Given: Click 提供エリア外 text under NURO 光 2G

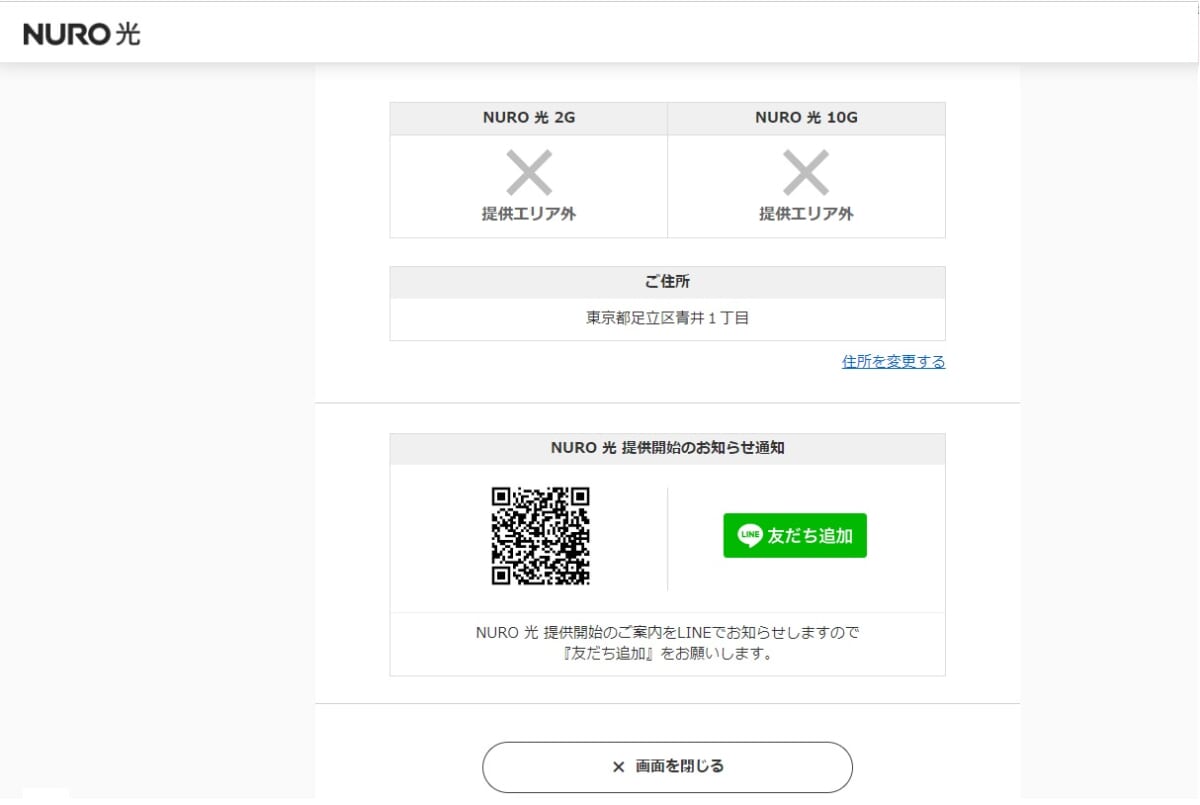Looking at the screenshot, I should [529, 214].
